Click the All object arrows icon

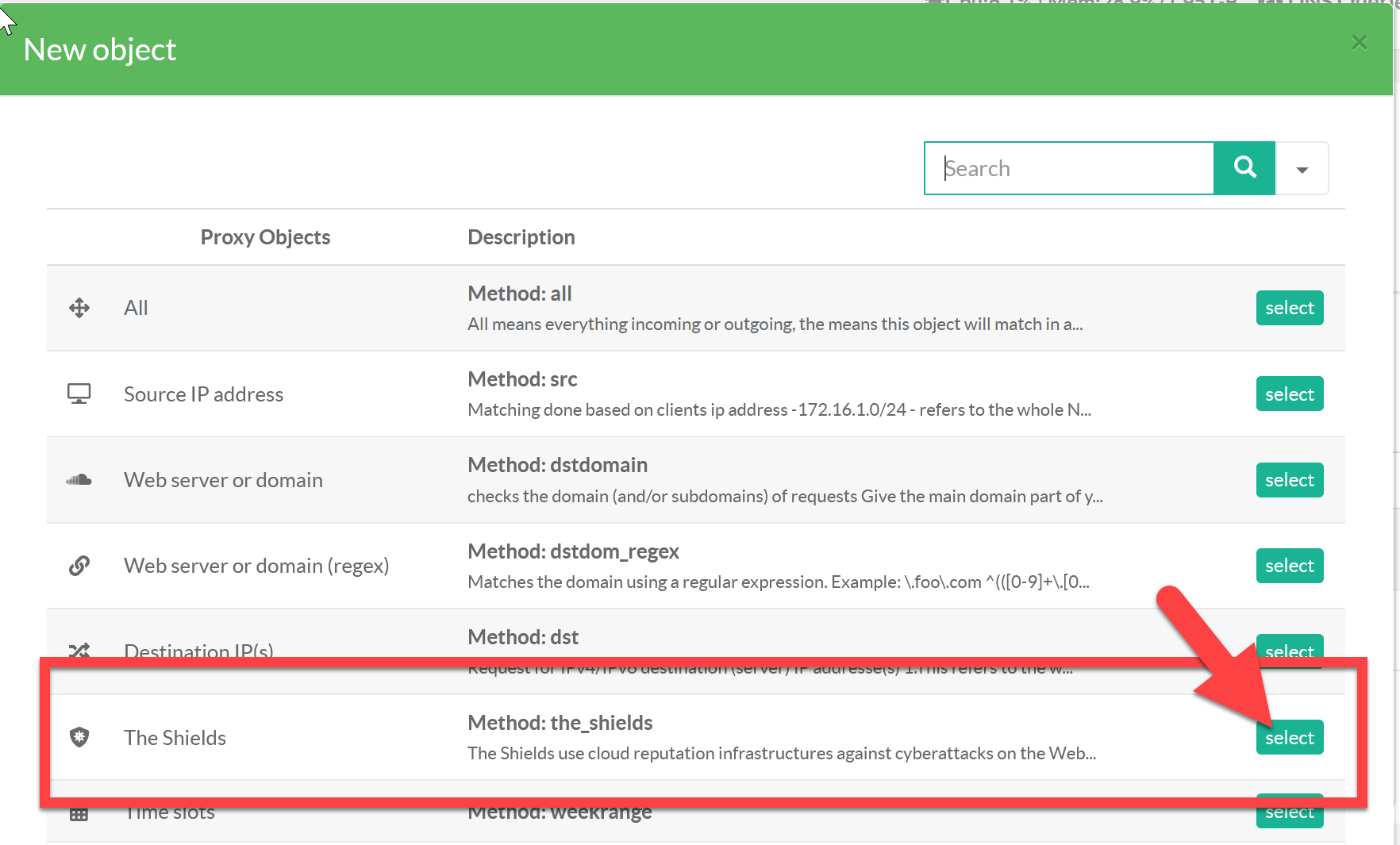[79, 308]
